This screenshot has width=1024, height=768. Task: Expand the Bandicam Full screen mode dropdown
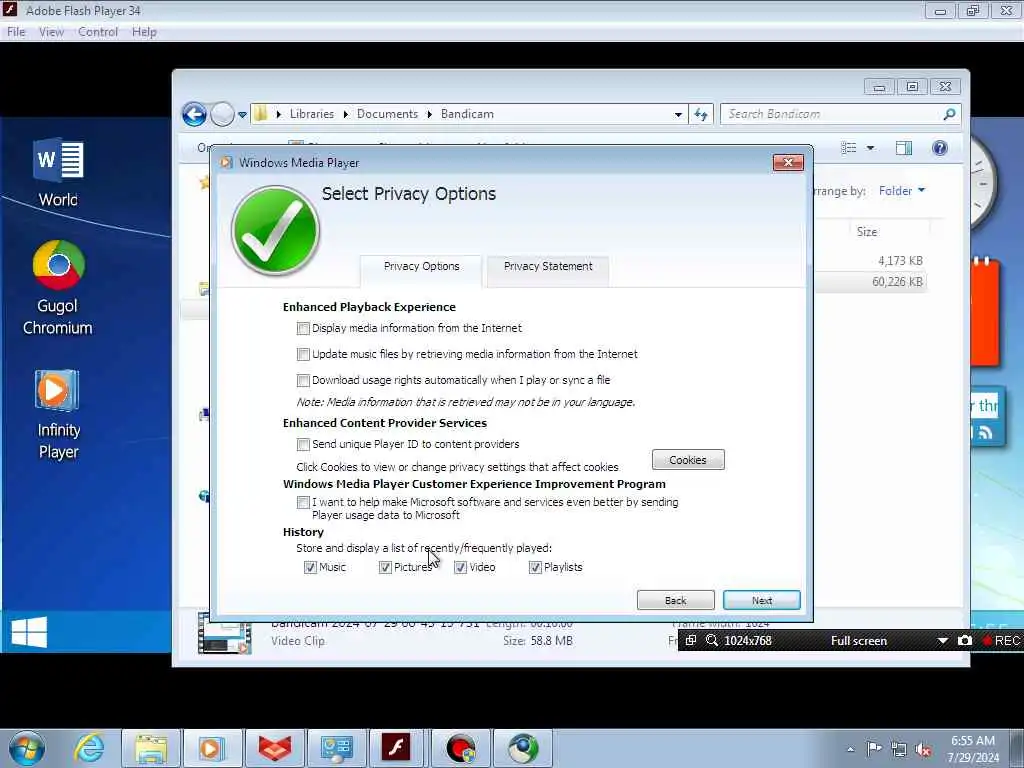(942, 641)
